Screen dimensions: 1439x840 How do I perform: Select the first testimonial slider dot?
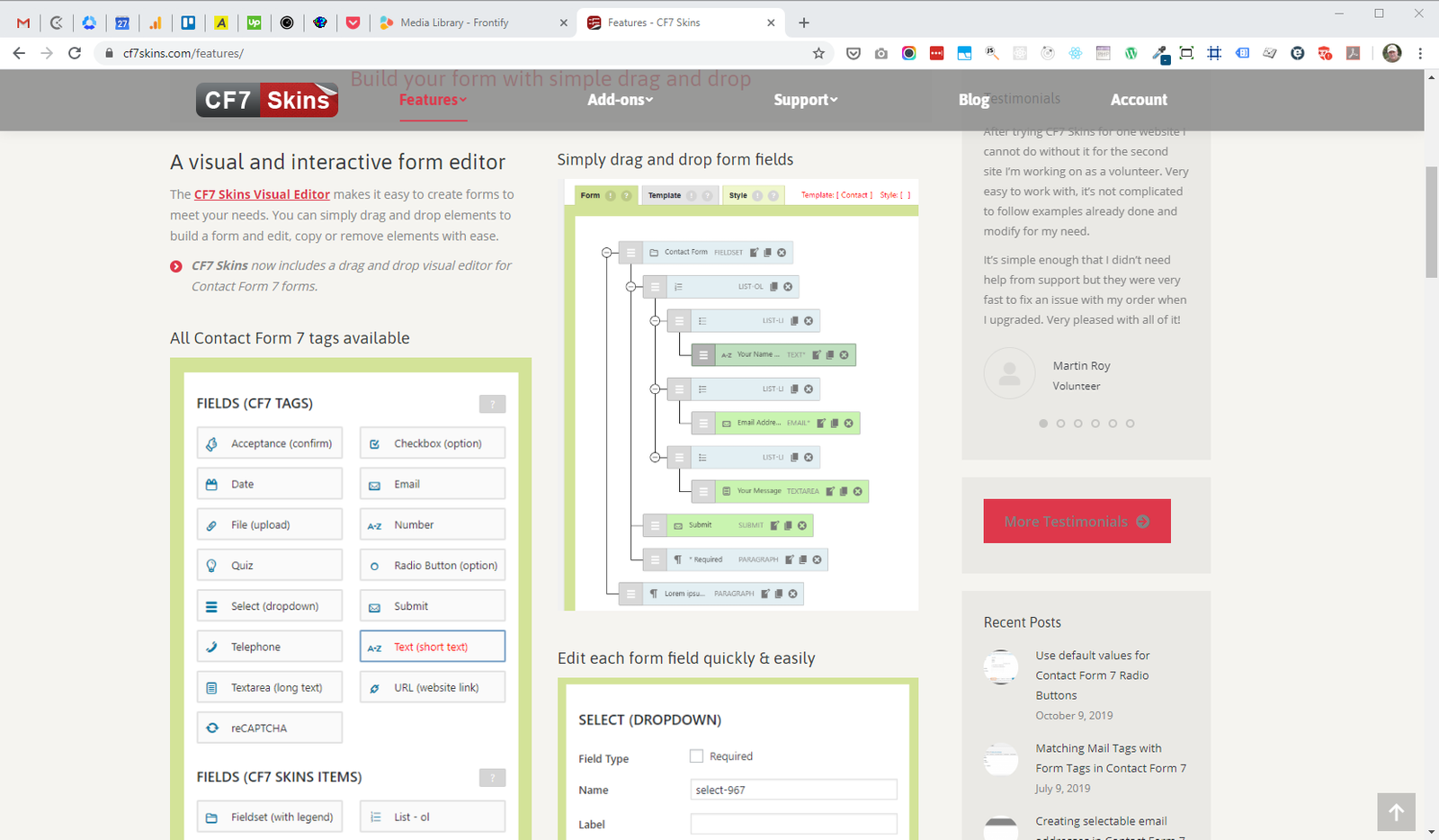point(1043,424)
